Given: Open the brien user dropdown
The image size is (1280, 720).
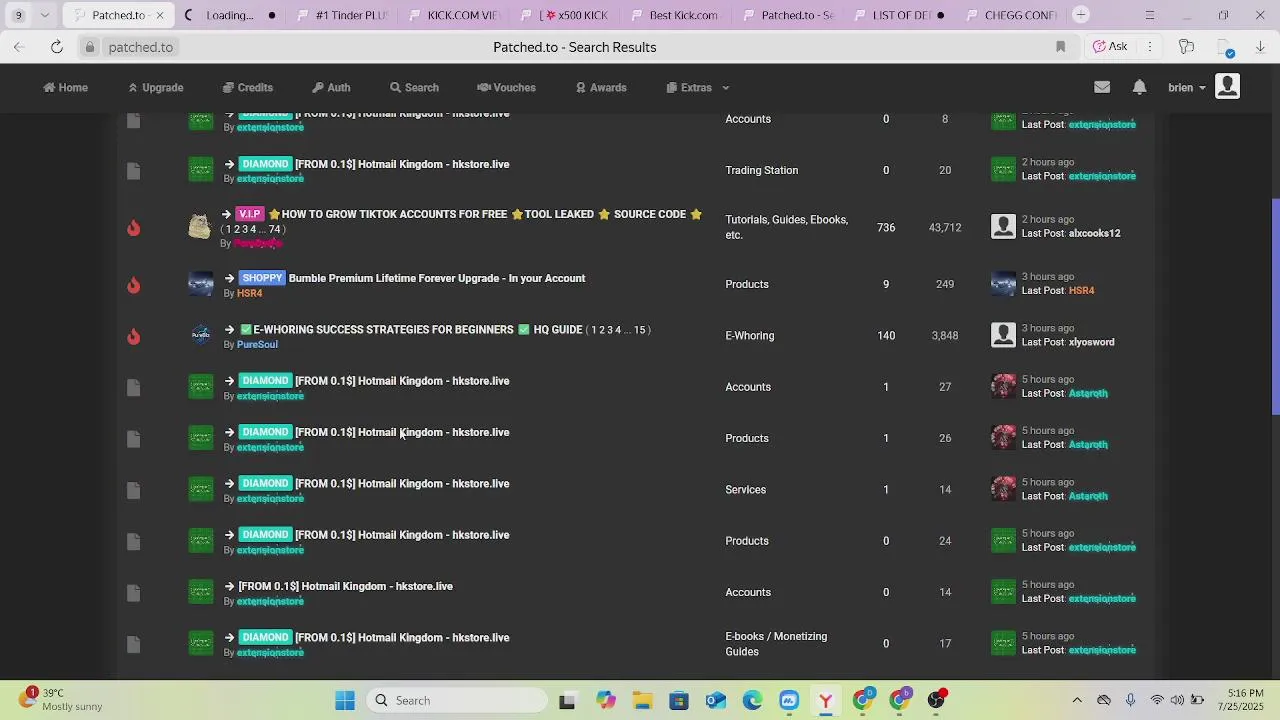Looking at the screenshot, I should click(x=1187, y=87).
